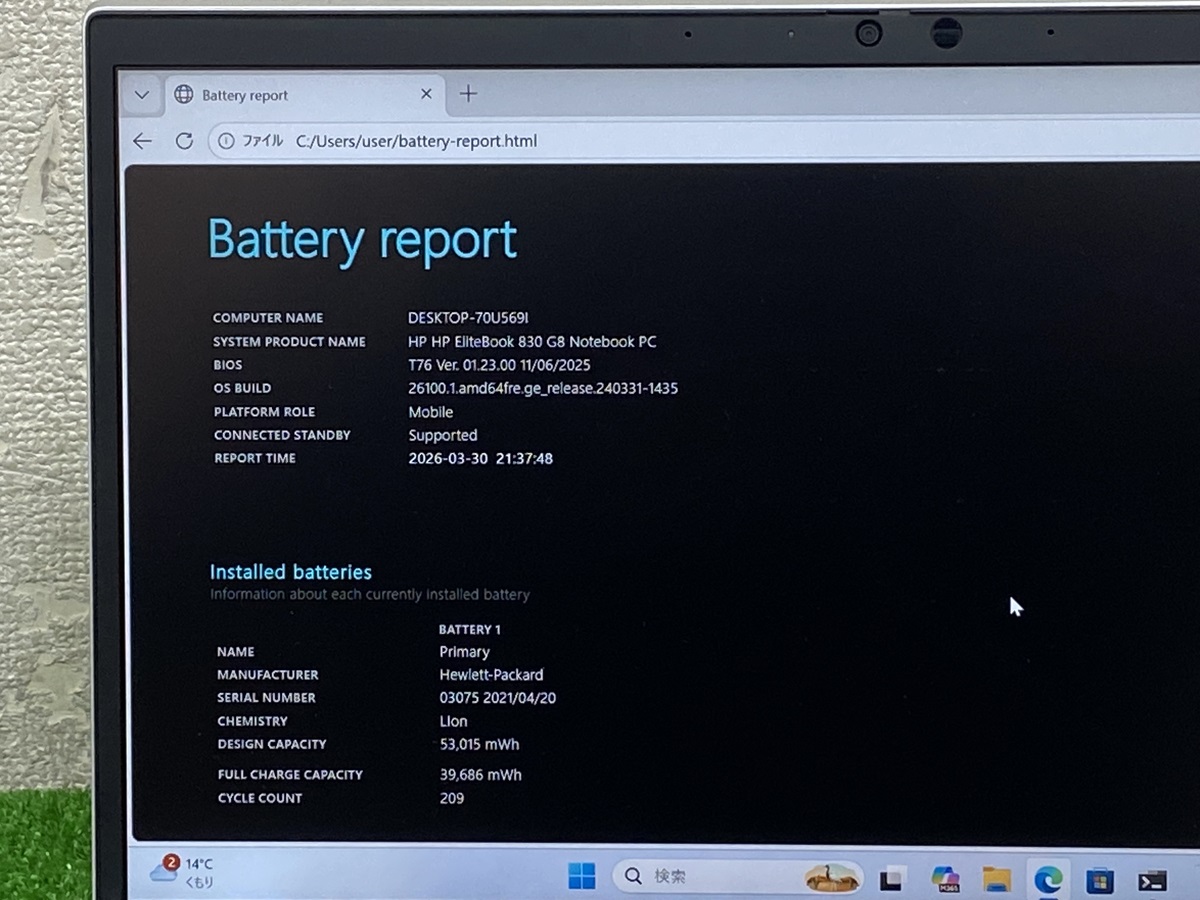Click the full charge capacity value 39,686 mWh

point(480,775)
